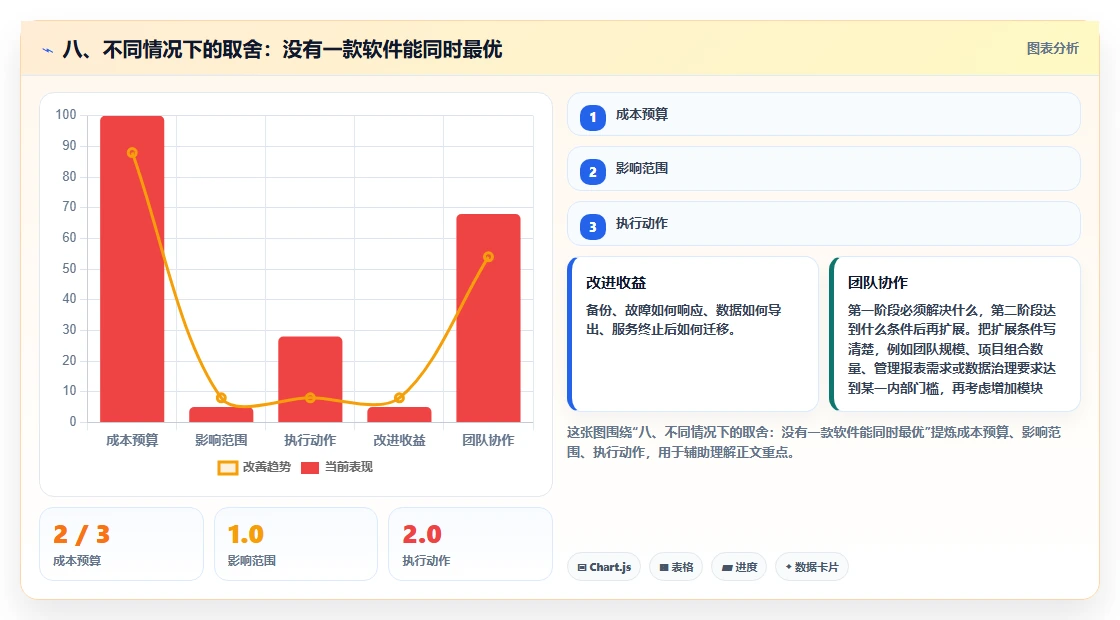Click the x-axis label 执行动作

point(310,441)
